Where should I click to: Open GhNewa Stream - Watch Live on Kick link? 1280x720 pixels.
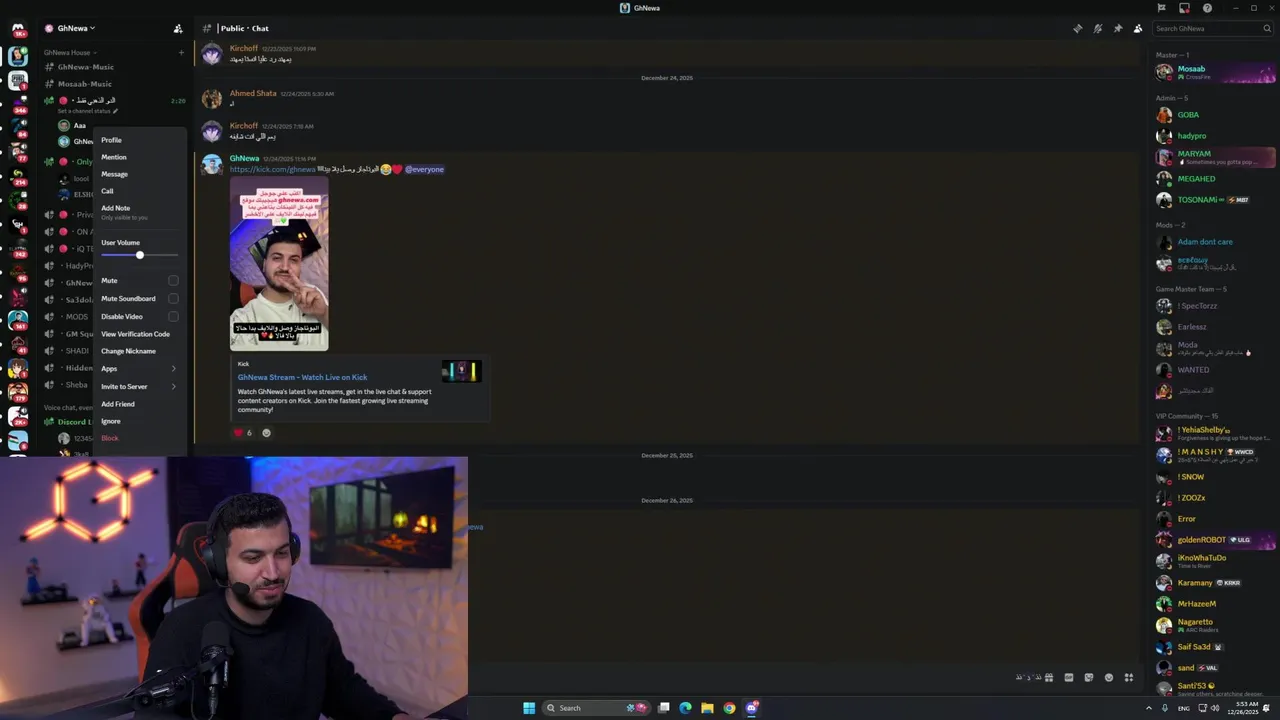click(302, 378)
